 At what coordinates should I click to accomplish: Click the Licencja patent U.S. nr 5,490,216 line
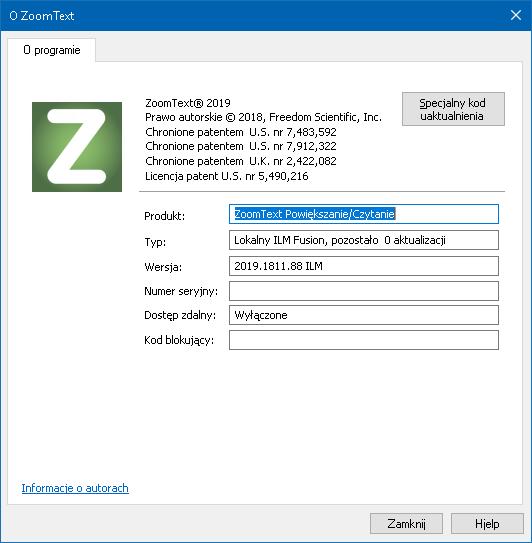[x=227, y=176]
